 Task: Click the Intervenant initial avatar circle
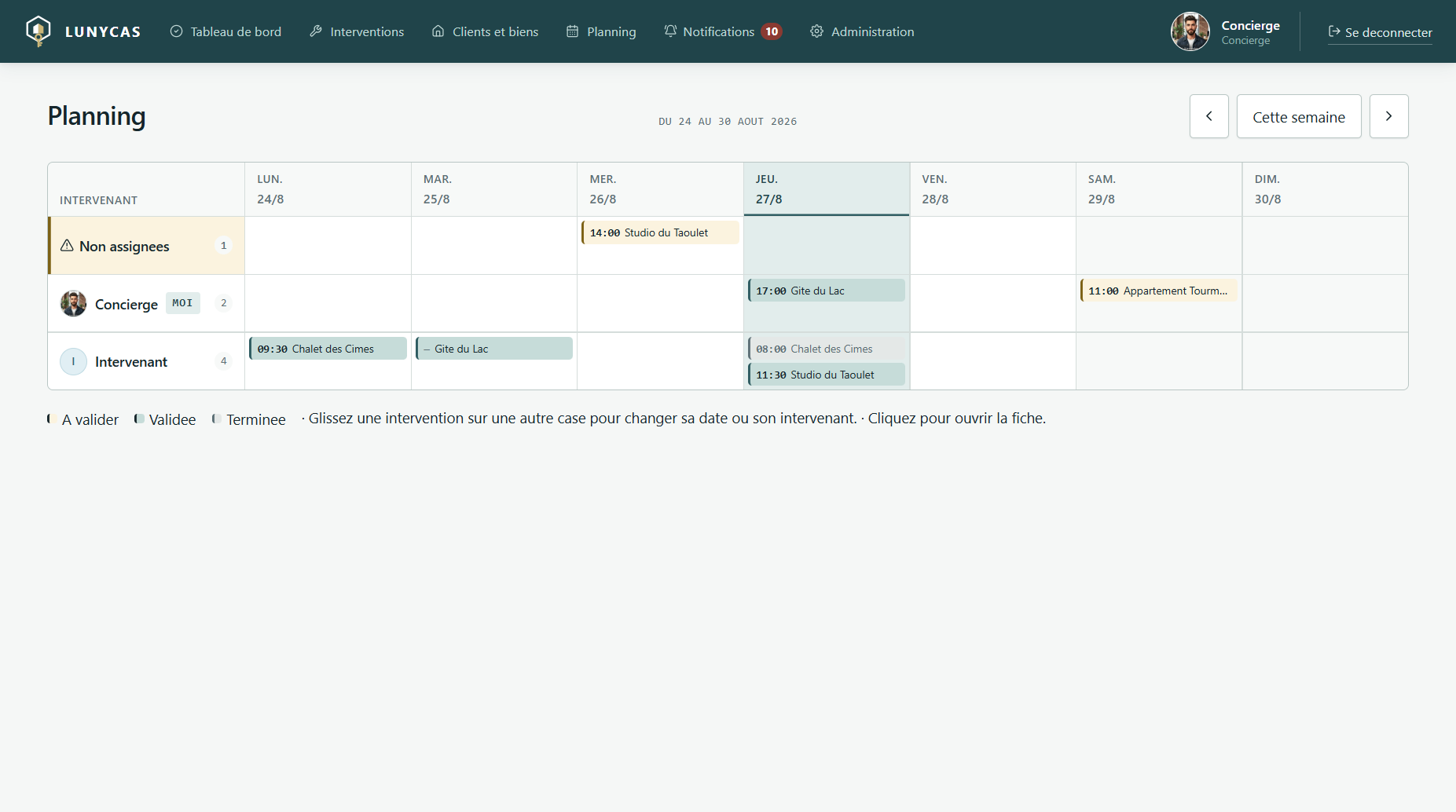point(73,361)
